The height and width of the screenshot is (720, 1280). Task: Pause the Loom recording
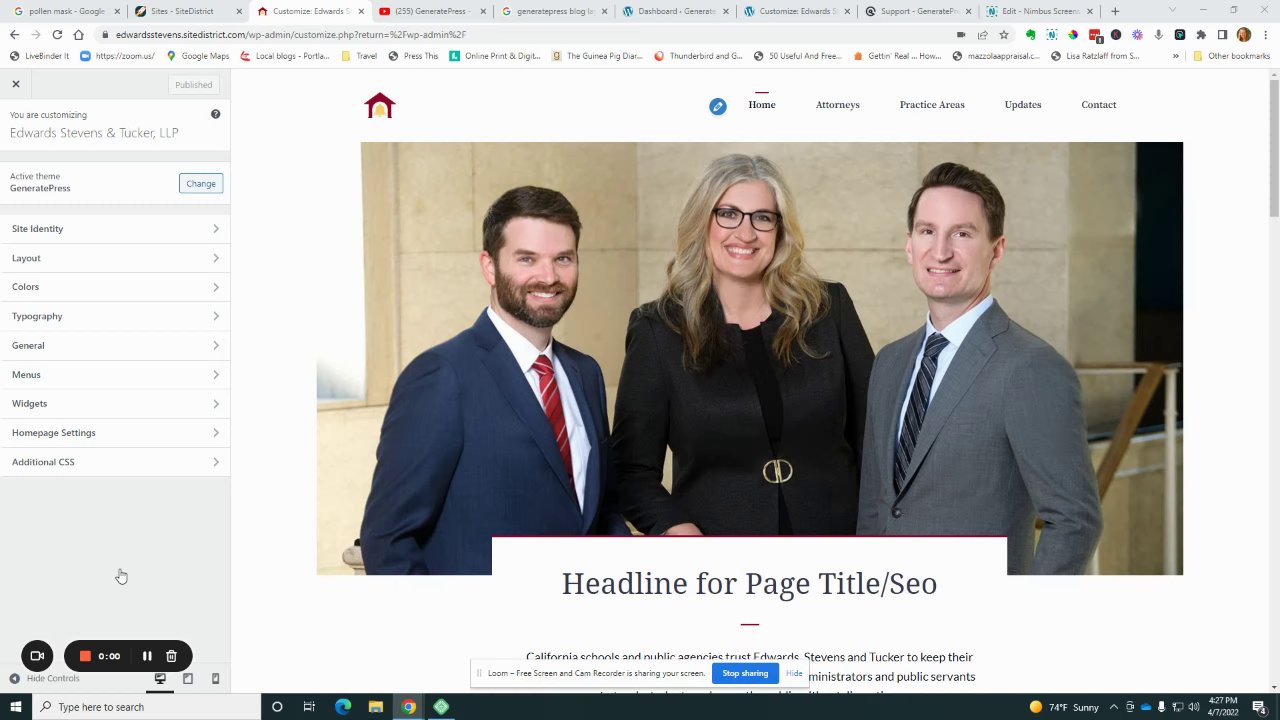tap(147, 656)
